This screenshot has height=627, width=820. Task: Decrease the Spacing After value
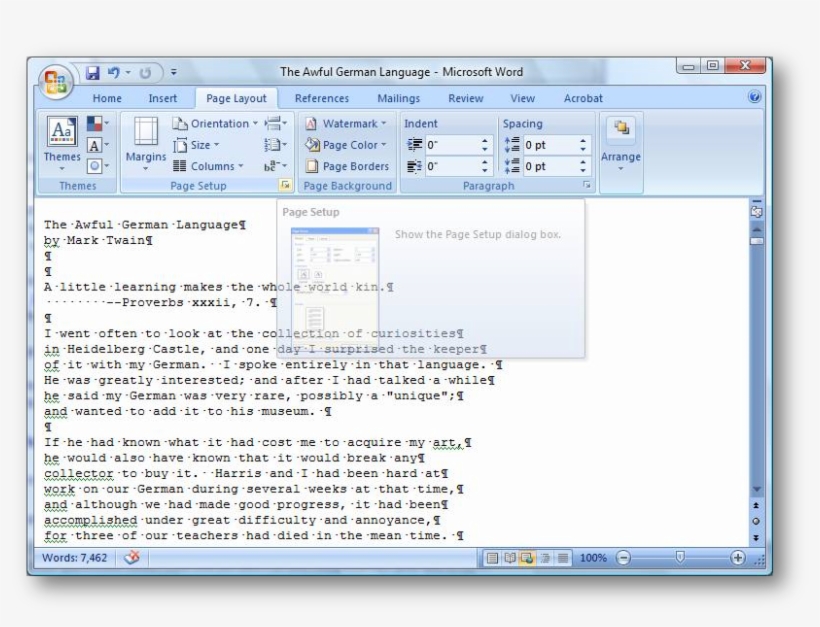pos(583,170)
